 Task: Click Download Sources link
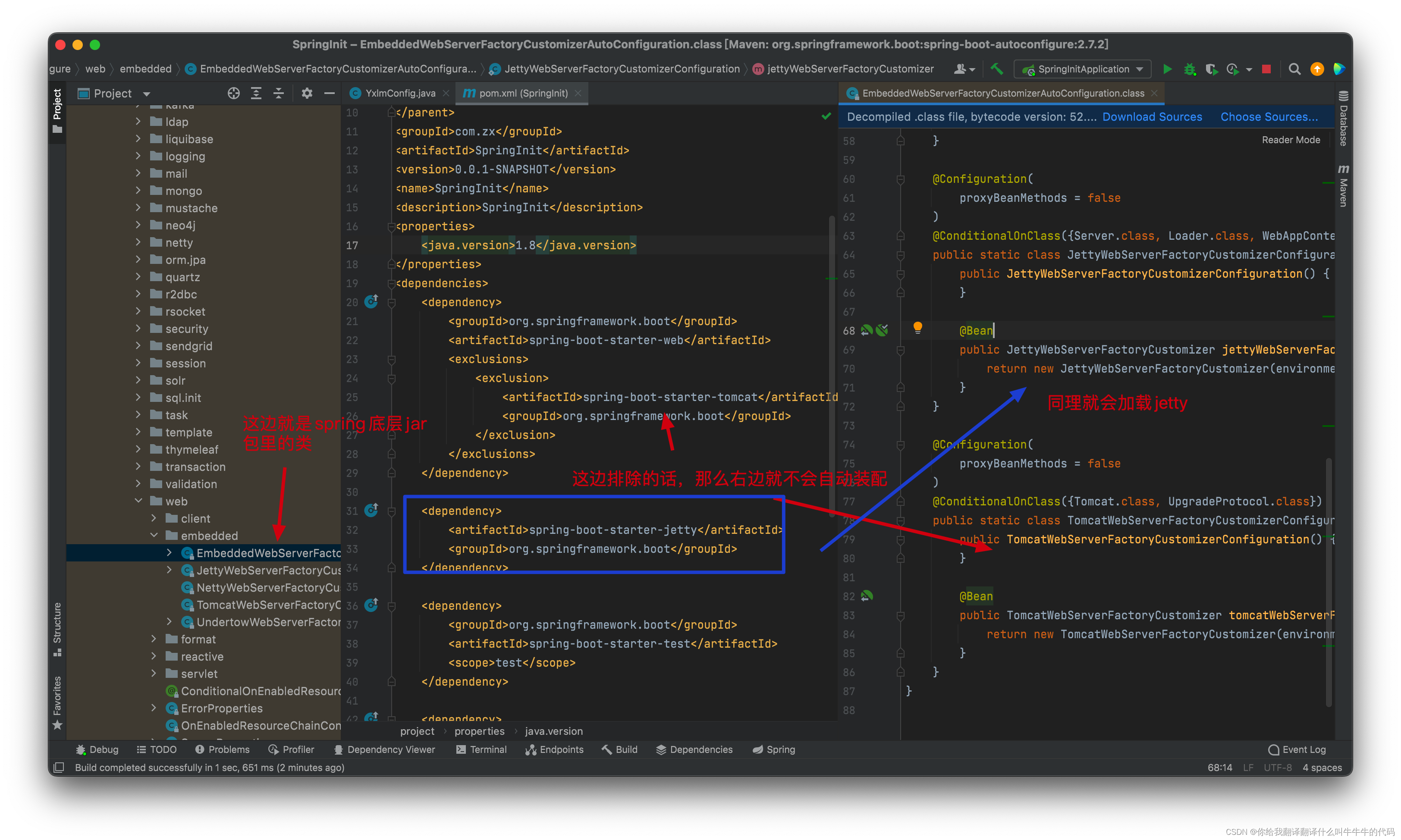click(x=1152, y=116)
